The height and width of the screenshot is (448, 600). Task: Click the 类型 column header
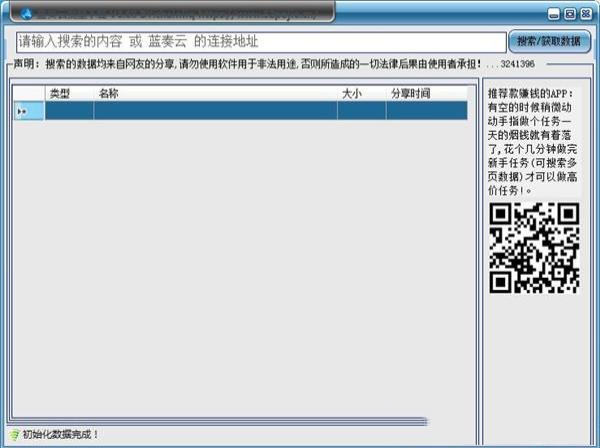coord(69,93)
